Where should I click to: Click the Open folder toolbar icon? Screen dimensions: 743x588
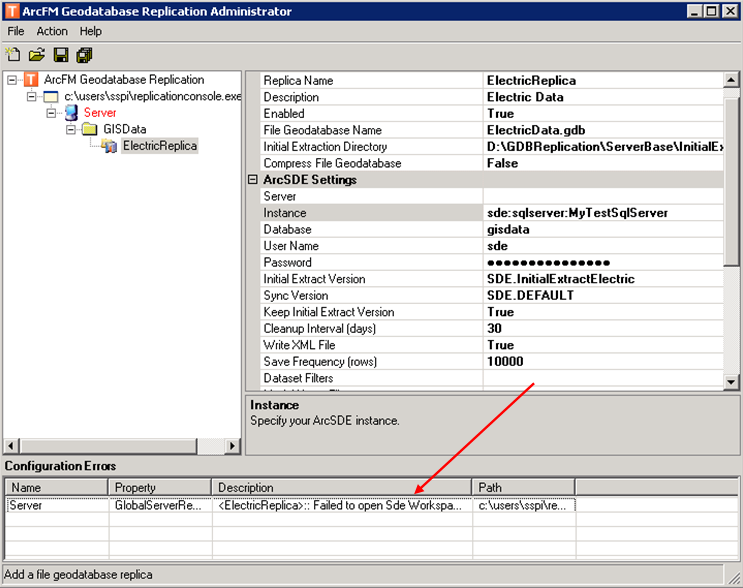(36, 54)
